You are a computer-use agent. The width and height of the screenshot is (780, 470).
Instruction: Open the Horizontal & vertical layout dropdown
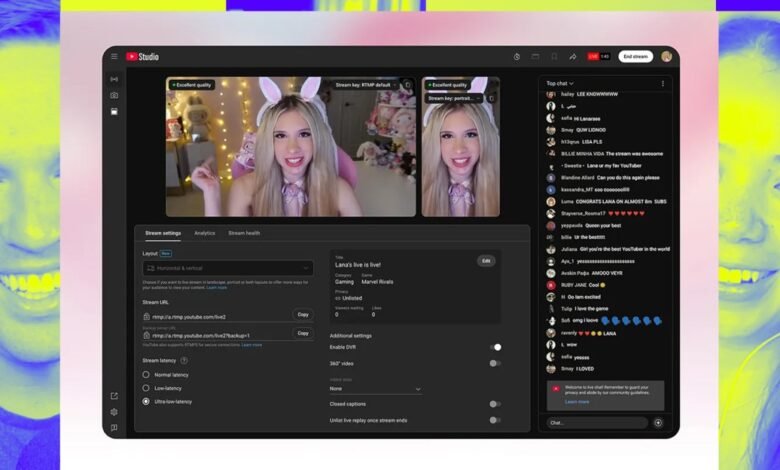tap(228, 268)
